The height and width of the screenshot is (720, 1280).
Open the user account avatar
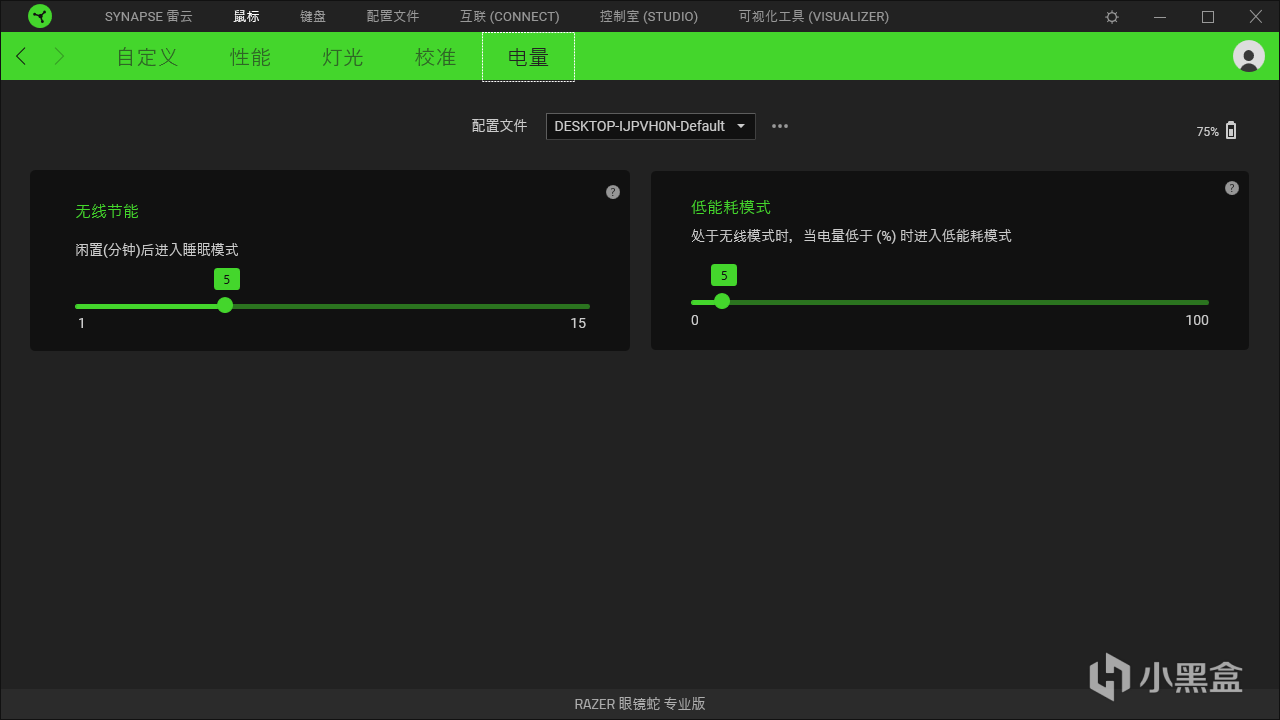pos(1249,56)
